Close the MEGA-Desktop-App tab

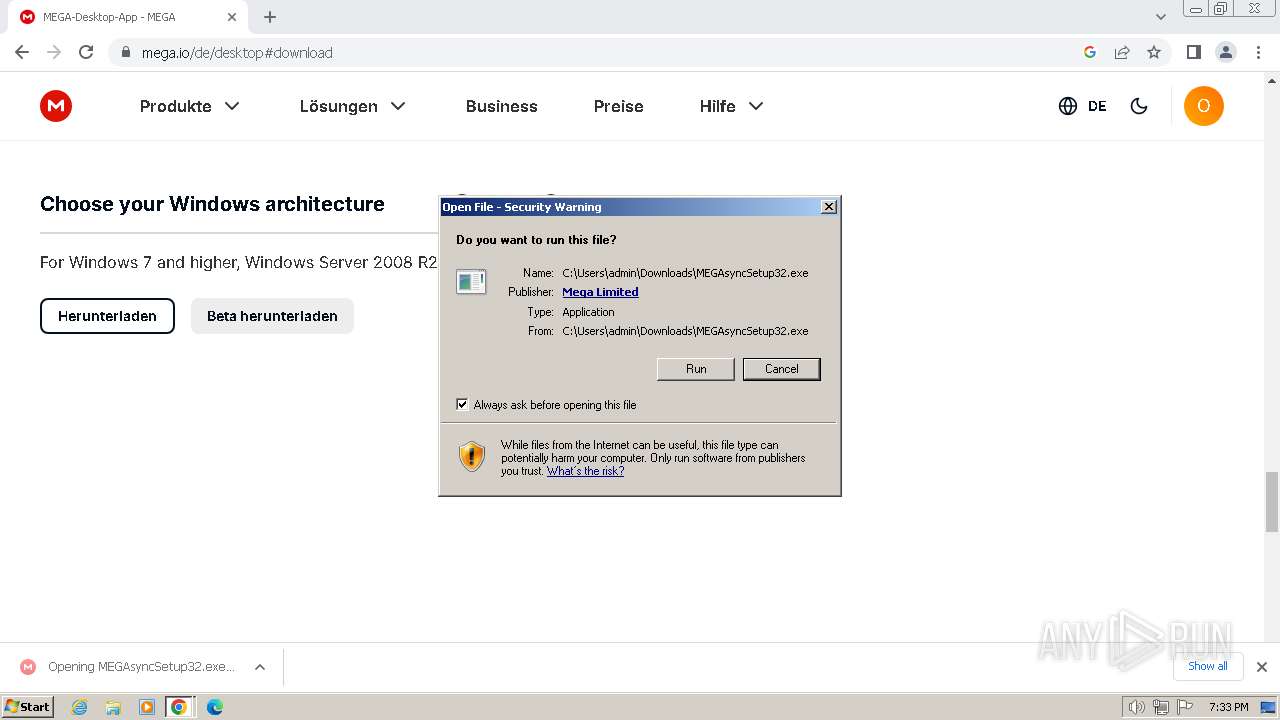pyautogui.click(x=232, y=17)
